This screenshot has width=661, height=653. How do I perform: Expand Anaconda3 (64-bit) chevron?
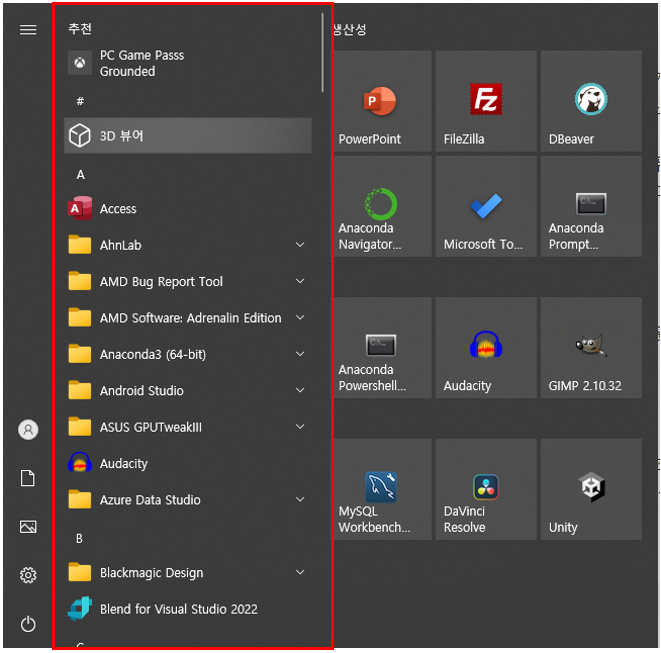(x=300, y=354)
